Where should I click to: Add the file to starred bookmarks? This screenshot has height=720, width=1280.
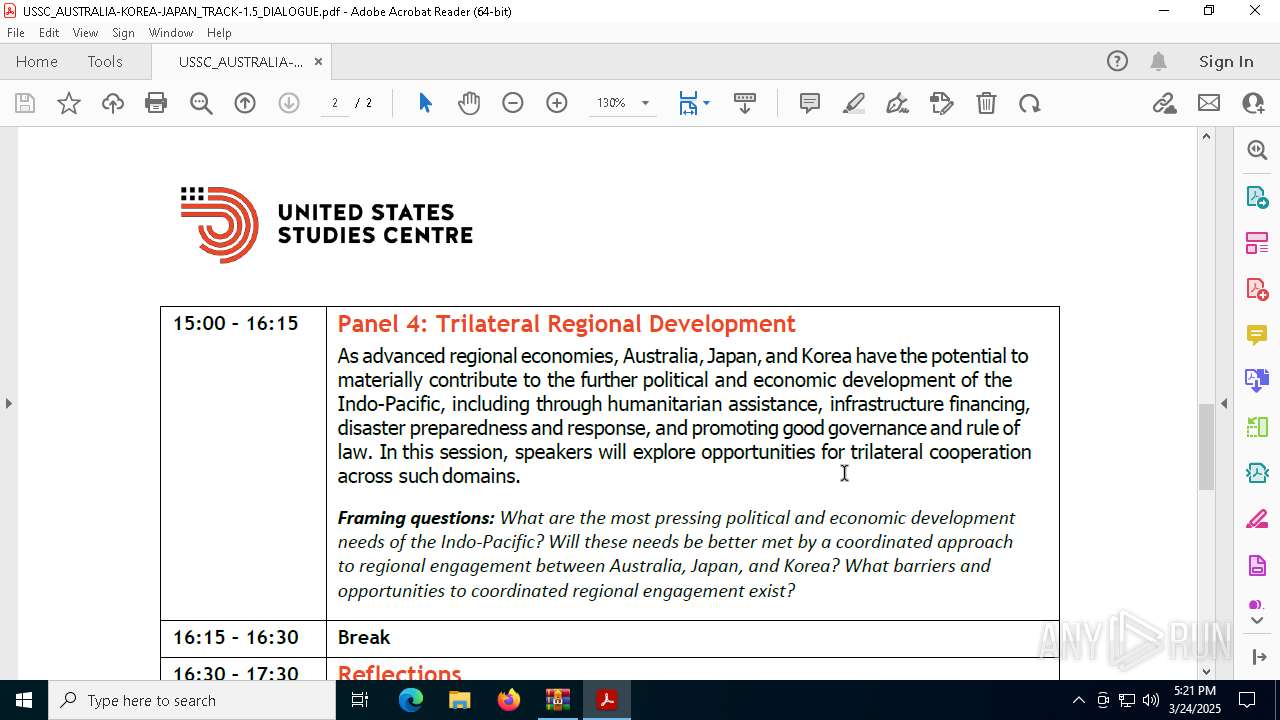click(69, 103)
